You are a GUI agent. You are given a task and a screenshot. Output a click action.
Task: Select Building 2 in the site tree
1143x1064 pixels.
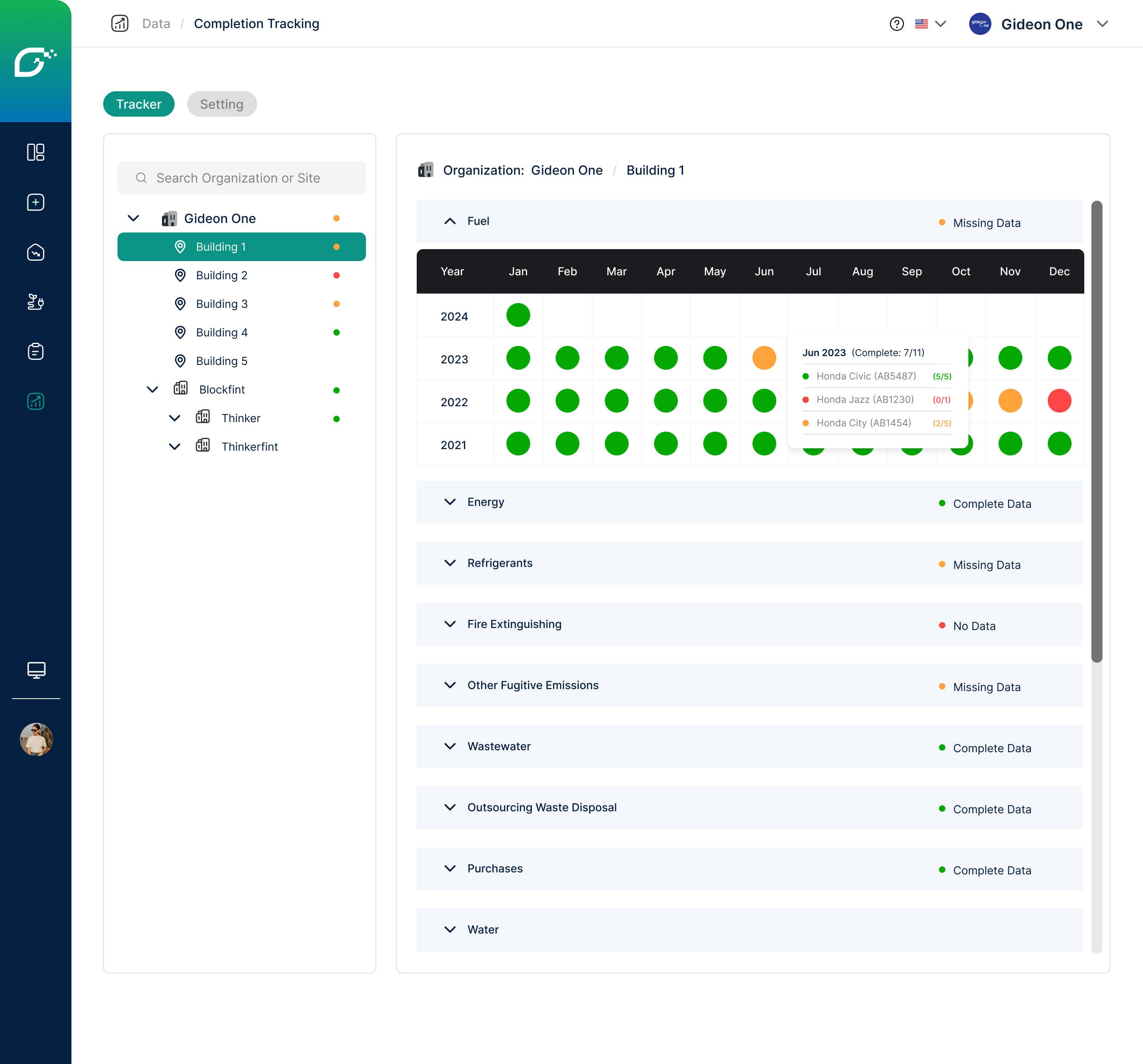click(x=221, y=275)
